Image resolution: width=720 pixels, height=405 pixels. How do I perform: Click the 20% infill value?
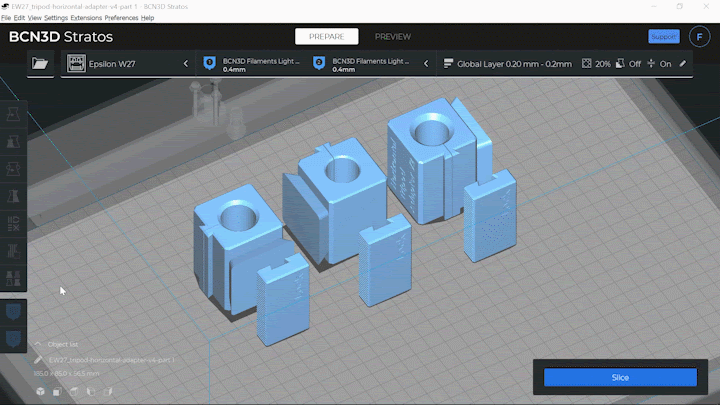[x=603, y=64]
